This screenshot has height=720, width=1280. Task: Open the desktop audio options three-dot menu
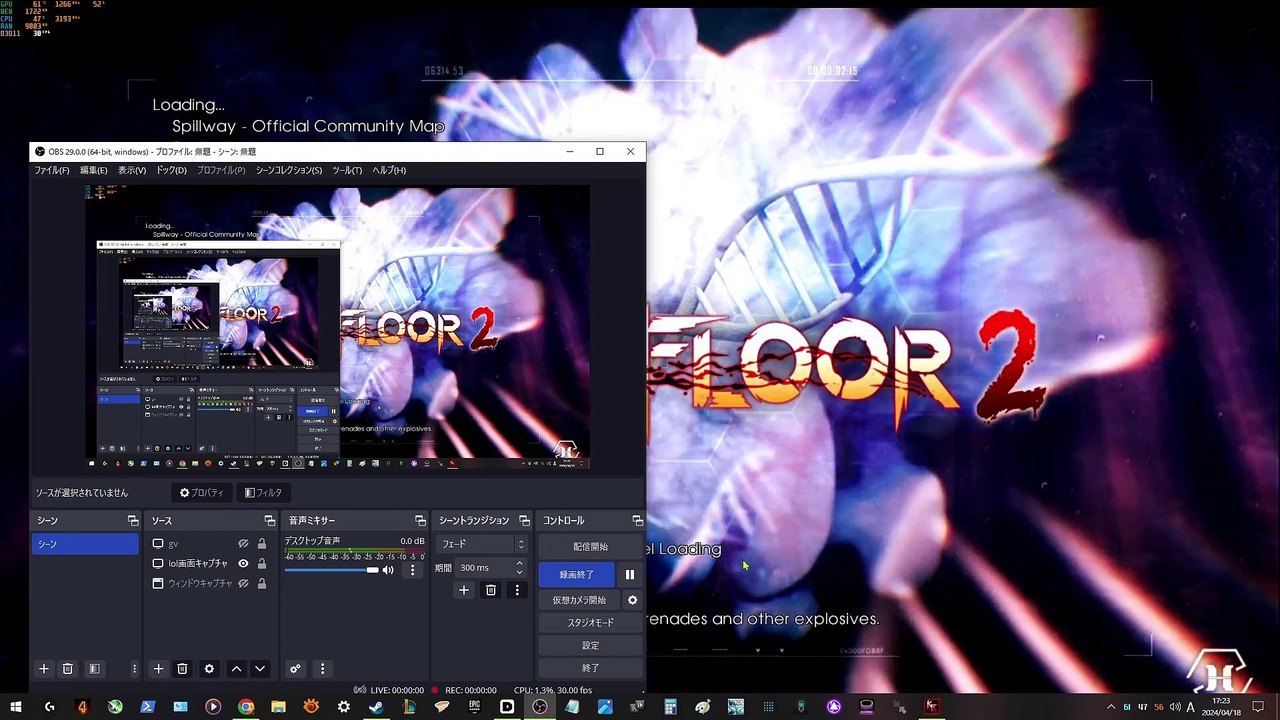coord(412,570)
